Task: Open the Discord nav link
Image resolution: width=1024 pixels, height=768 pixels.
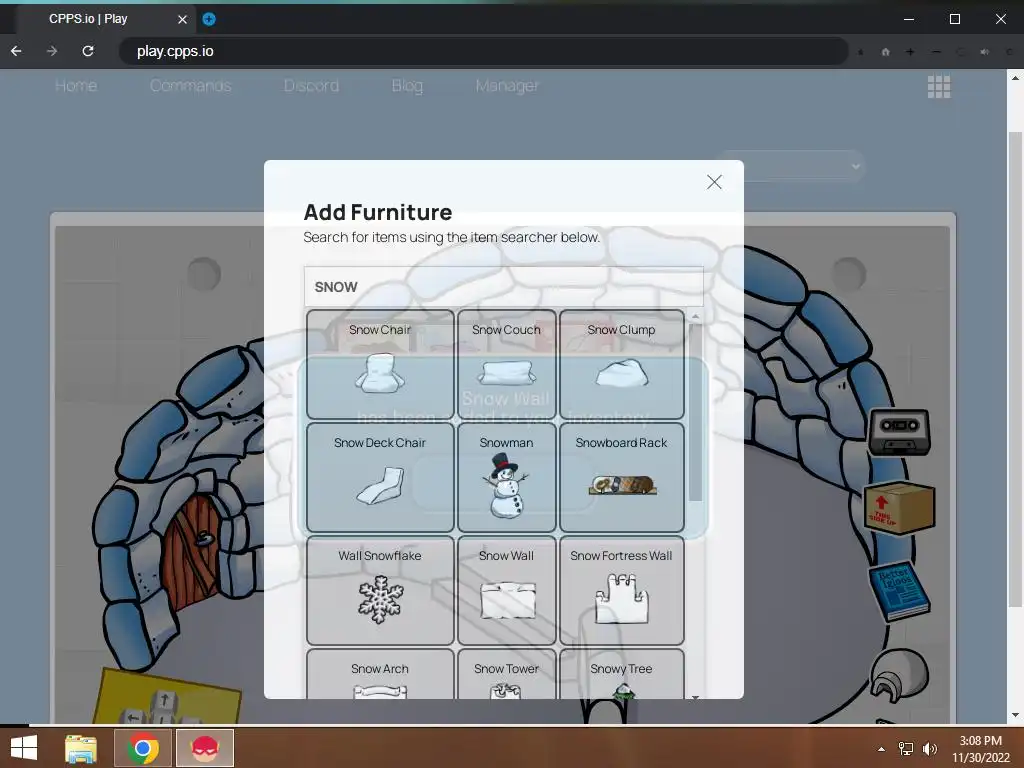Action: click(311, 86)
